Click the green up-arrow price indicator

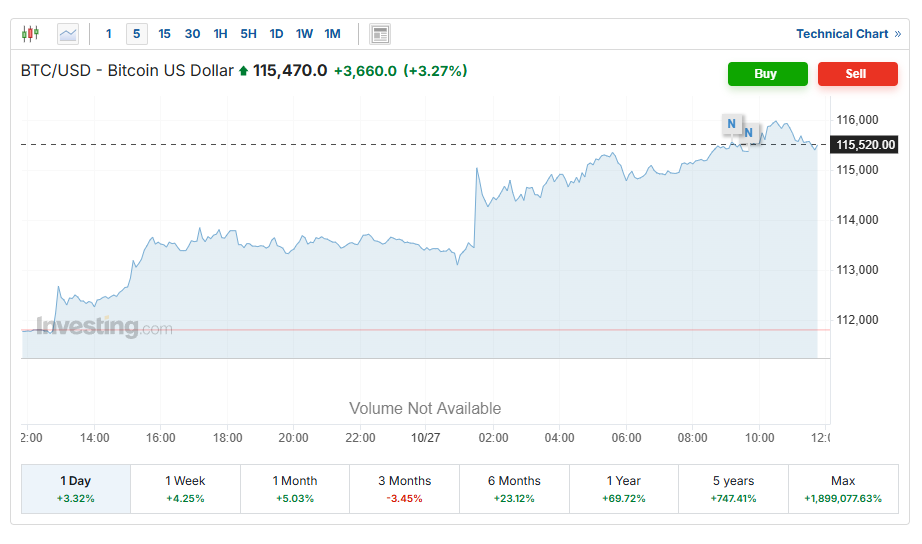(243, 71)
